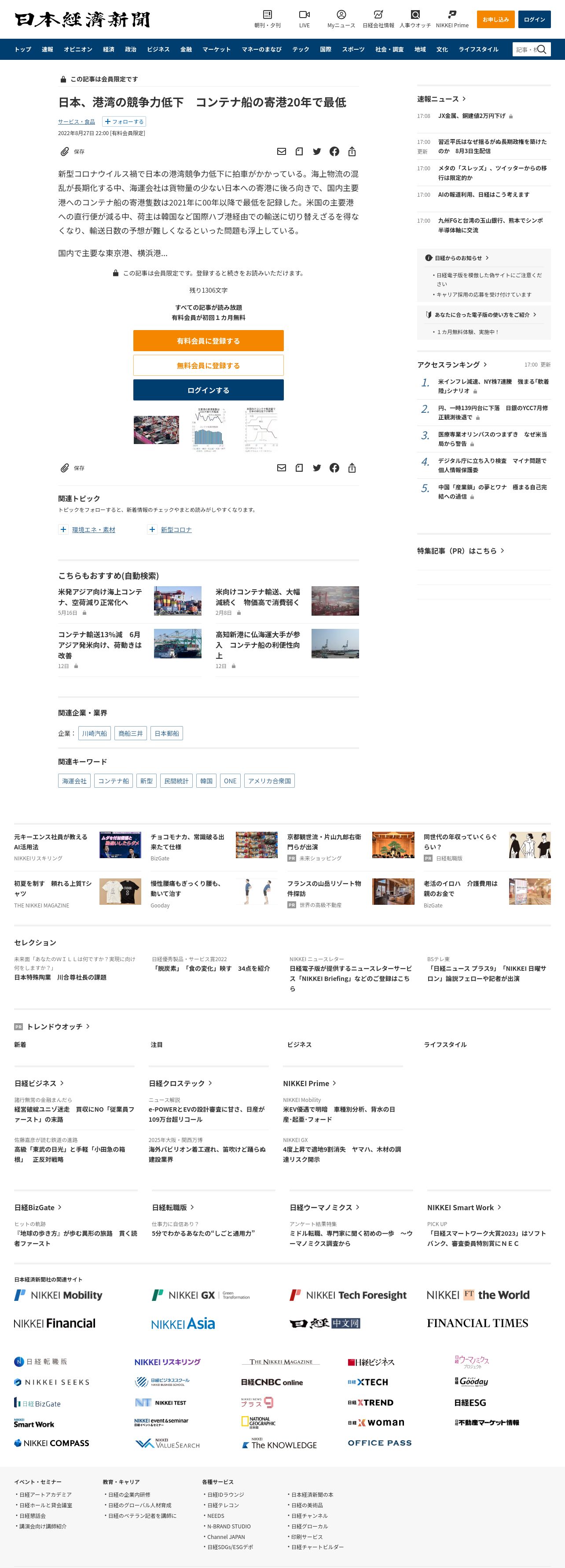Screen dimensions: 565x1568
Task: Open the 人事ウオッチ search icon
Action: [x=415, y=15]
